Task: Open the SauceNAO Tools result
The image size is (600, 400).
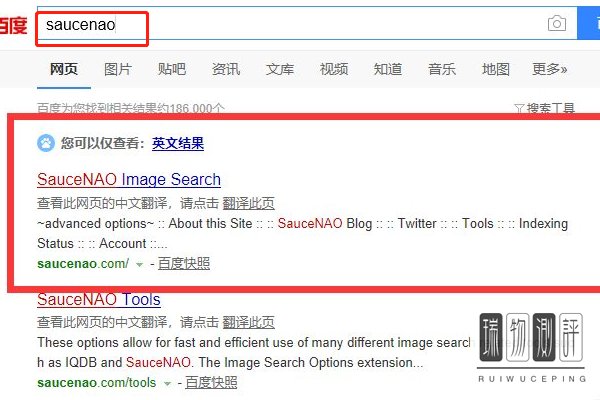Action: 99,299
